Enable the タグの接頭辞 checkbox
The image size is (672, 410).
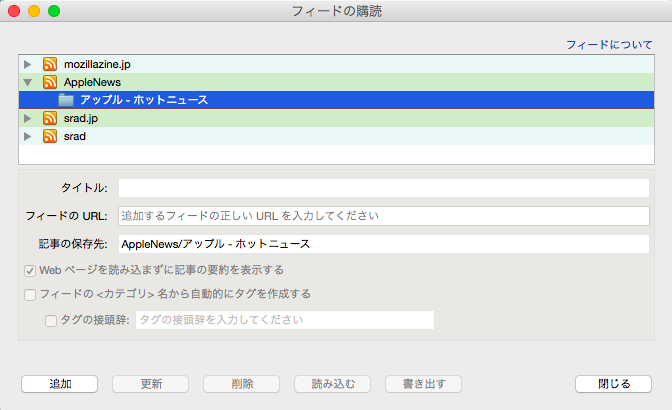click(51, 321)
